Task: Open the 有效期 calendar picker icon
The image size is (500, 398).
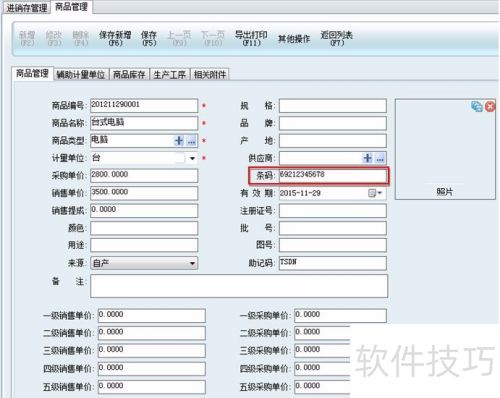Action: 372,193
